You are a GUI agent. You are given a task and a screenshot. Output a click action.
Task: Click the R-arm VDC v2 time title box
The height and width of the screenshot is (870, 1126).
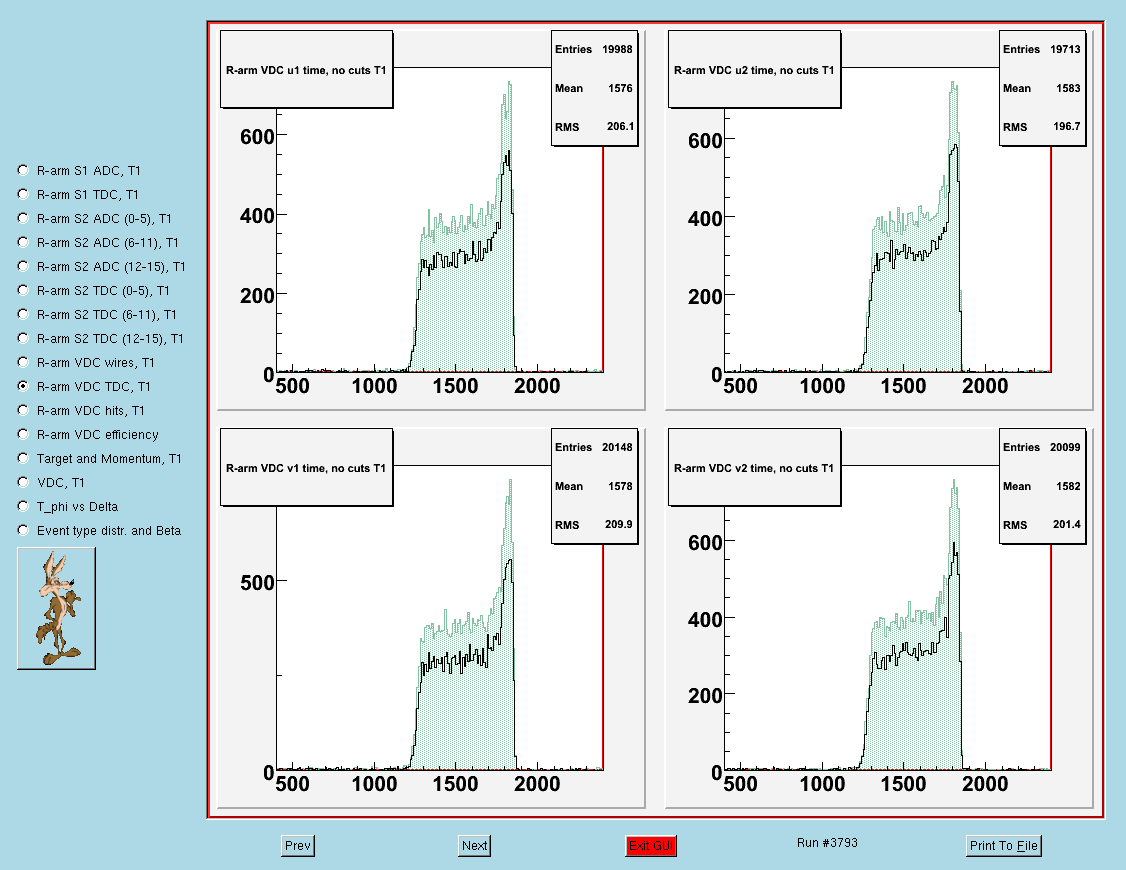[754, 467]
